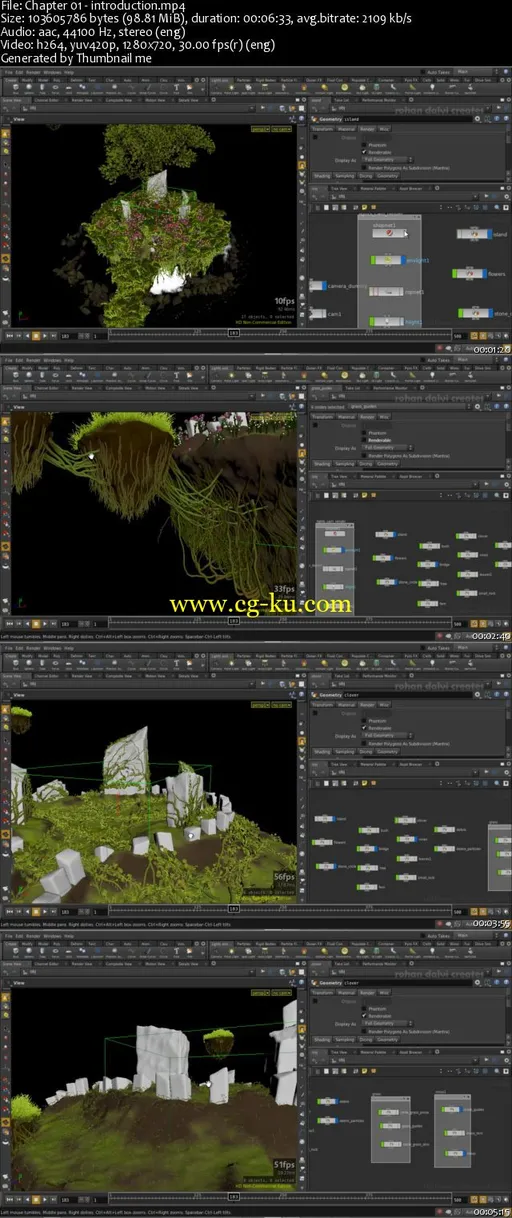Enable Auto Takes checkbox in second thumbnail
The width and height of the screenshot is (512, 1218).
tap(422, 360)
